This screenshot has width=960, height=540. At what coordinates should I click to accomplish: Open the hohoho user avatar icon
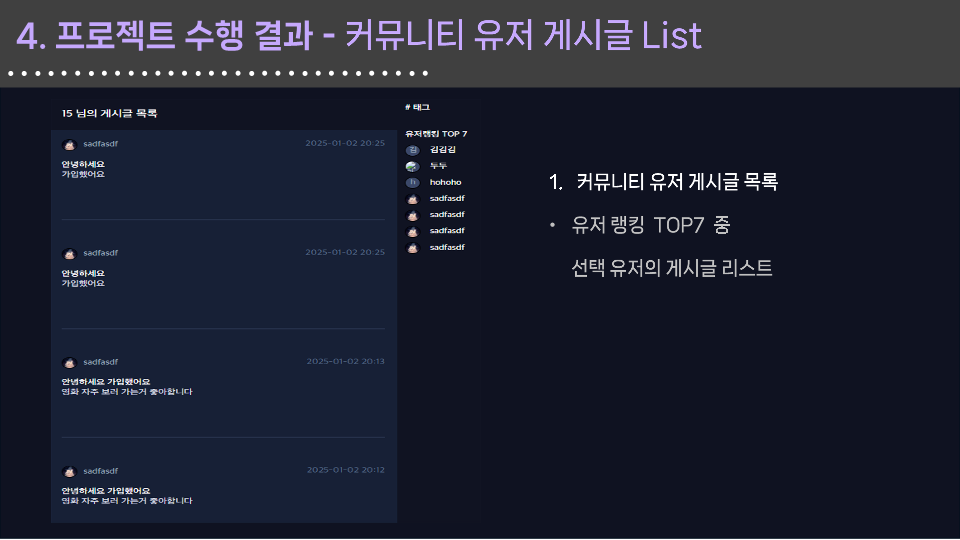click(x=413, y=182)
